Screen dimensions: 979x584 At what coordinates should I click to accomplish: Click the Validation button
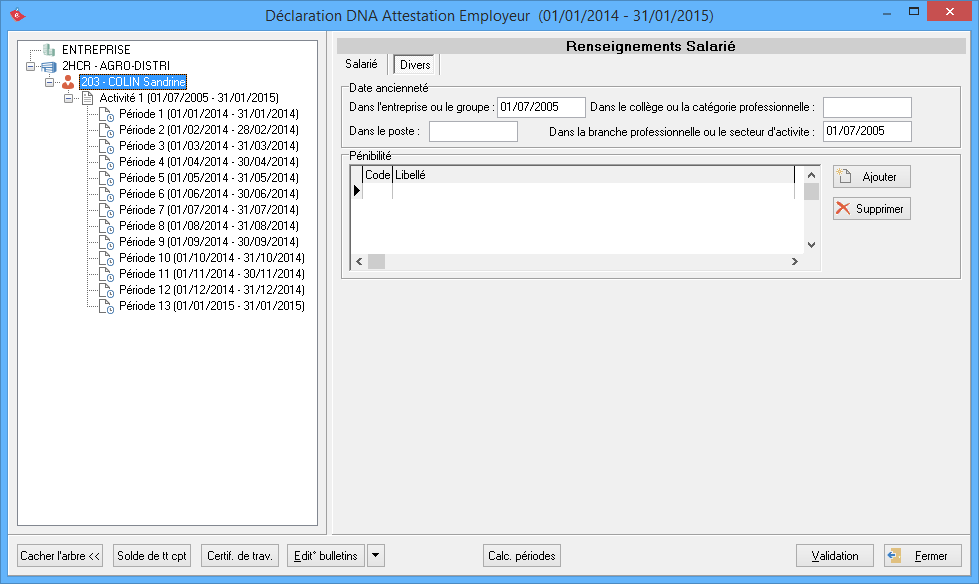coord(835,556)
